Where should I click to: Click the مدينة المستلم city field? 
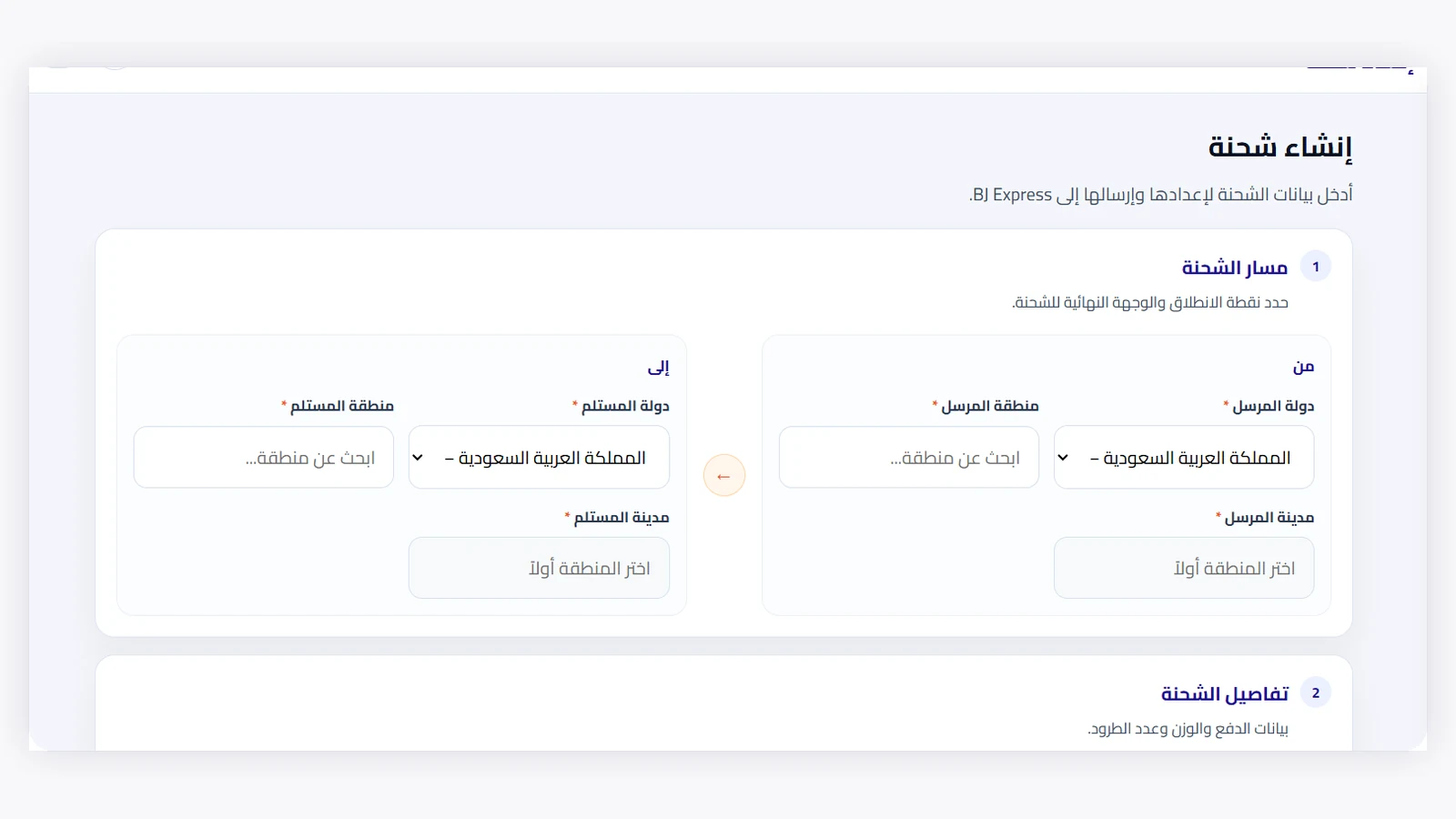tap(539, 568)
